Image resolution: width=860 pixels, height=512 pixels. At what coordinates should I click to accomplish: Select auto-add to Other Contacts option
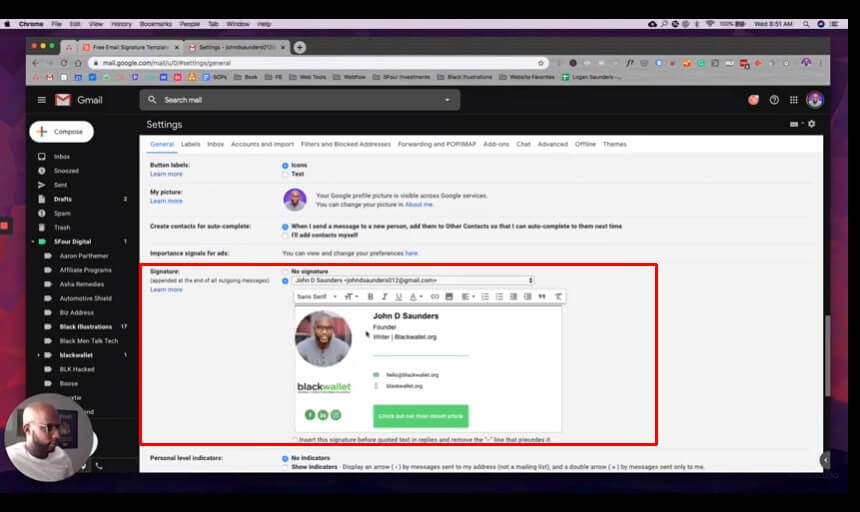click(x=285, y=226)
